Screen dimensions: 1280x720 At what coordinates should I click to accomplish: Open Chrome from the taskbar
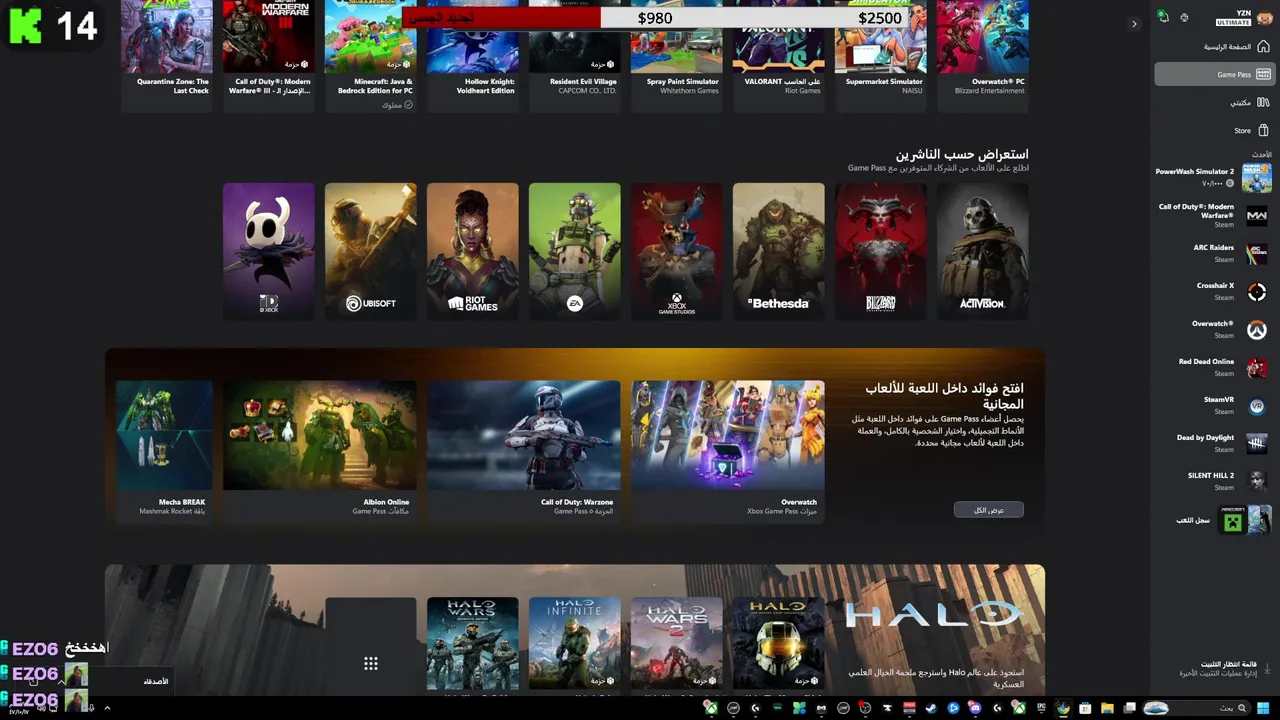pyautogui.click(x=1062, y=708)
